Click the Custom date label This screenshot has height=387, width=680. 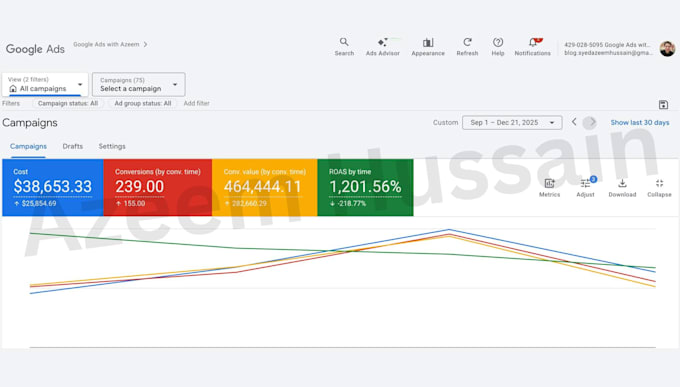click(x=445, y=122)
